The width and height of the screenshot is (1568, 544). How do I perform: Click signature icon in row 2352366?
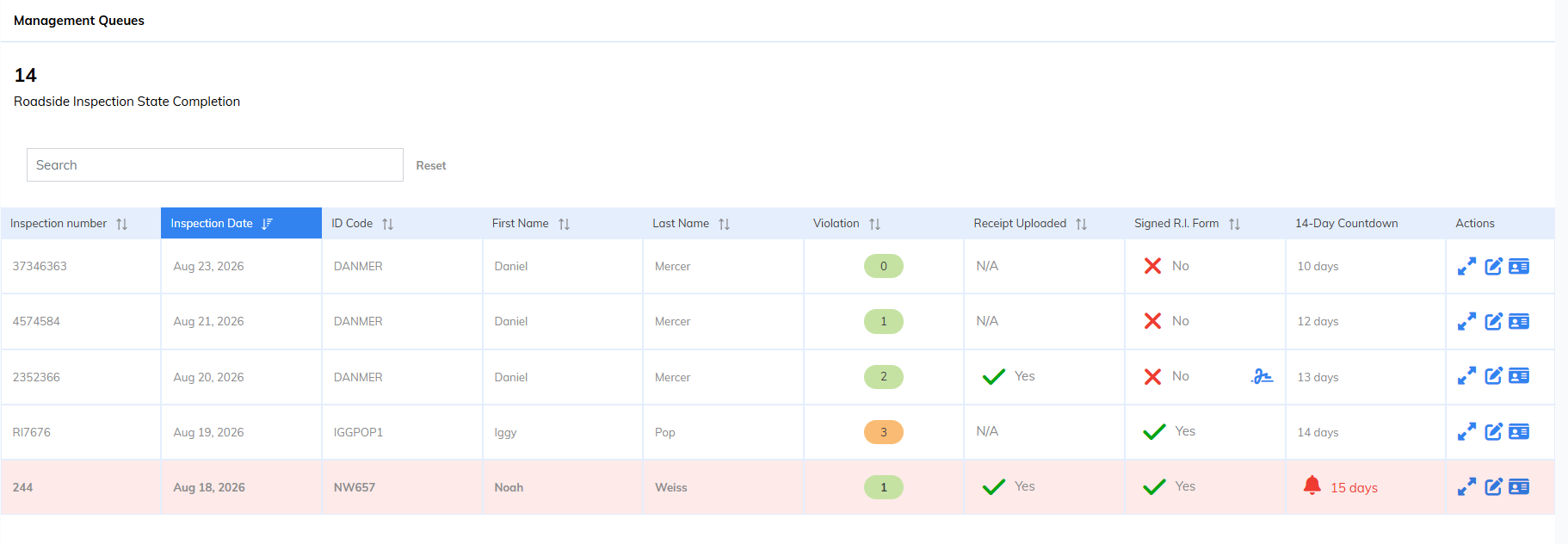click(x=1262, y=376)
